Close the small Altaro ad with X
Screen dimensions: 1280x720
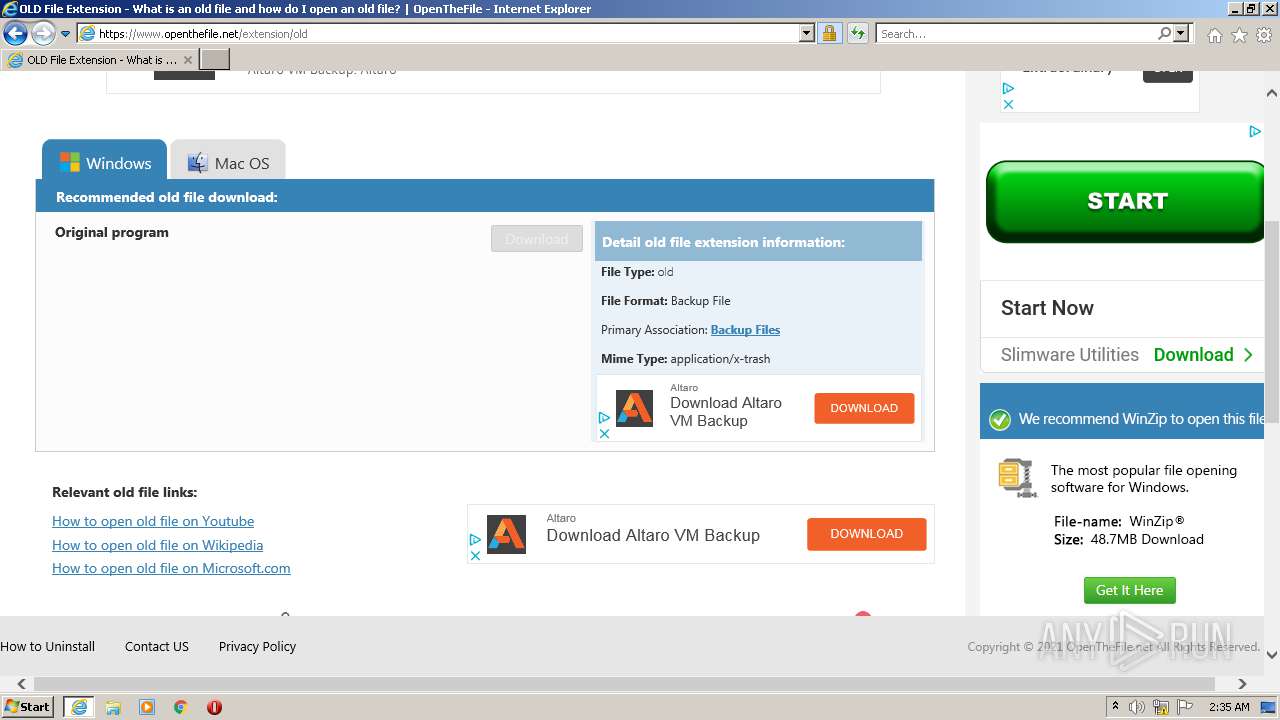point(604,434)
